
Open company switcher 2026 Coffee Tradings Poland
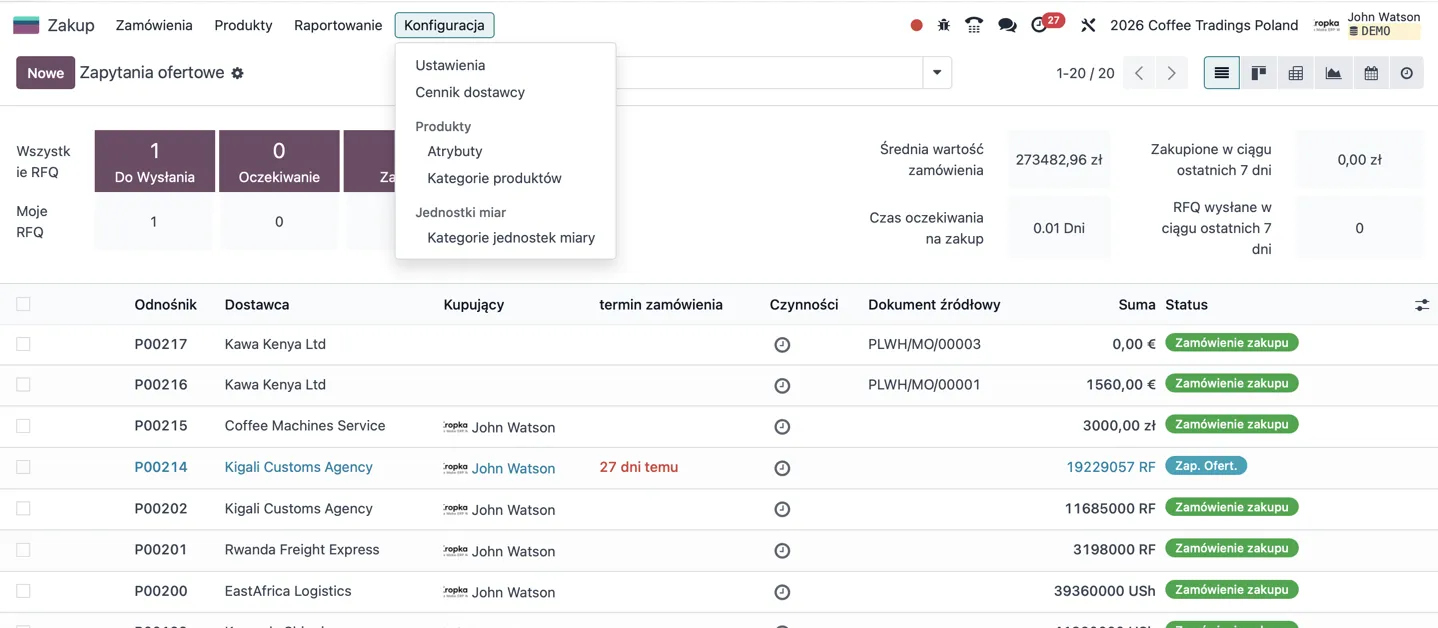coord(1204,25)
